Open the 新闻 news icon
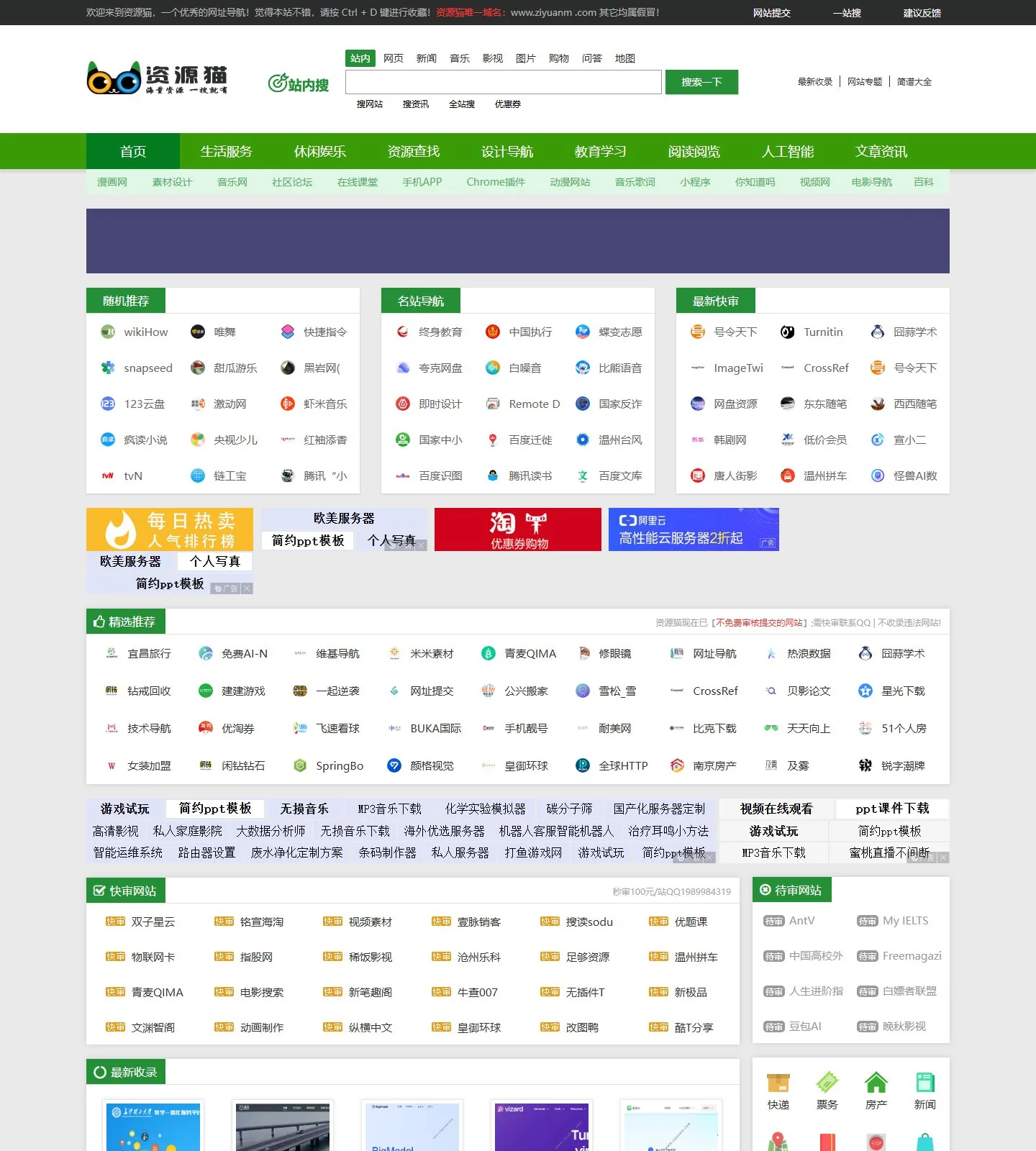Screen dimensions: 1036x1151 (925, 1083)
